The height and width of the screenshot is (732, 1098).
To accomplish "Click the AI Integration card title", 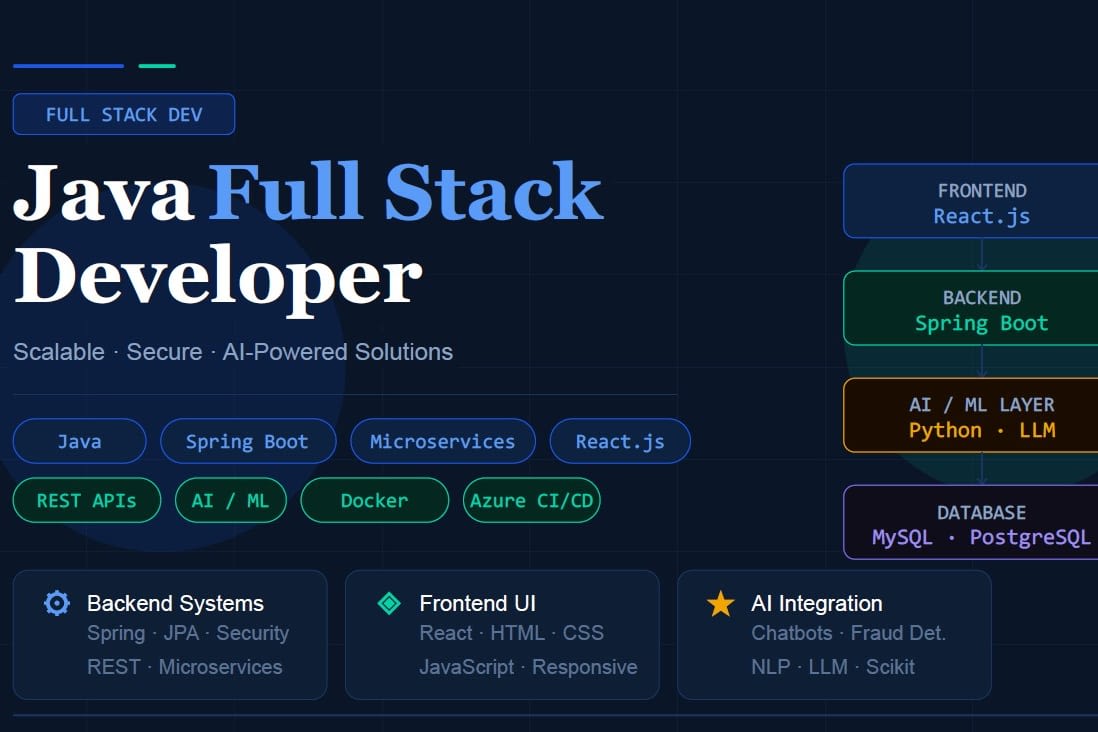I will click(x=816, y=603).
